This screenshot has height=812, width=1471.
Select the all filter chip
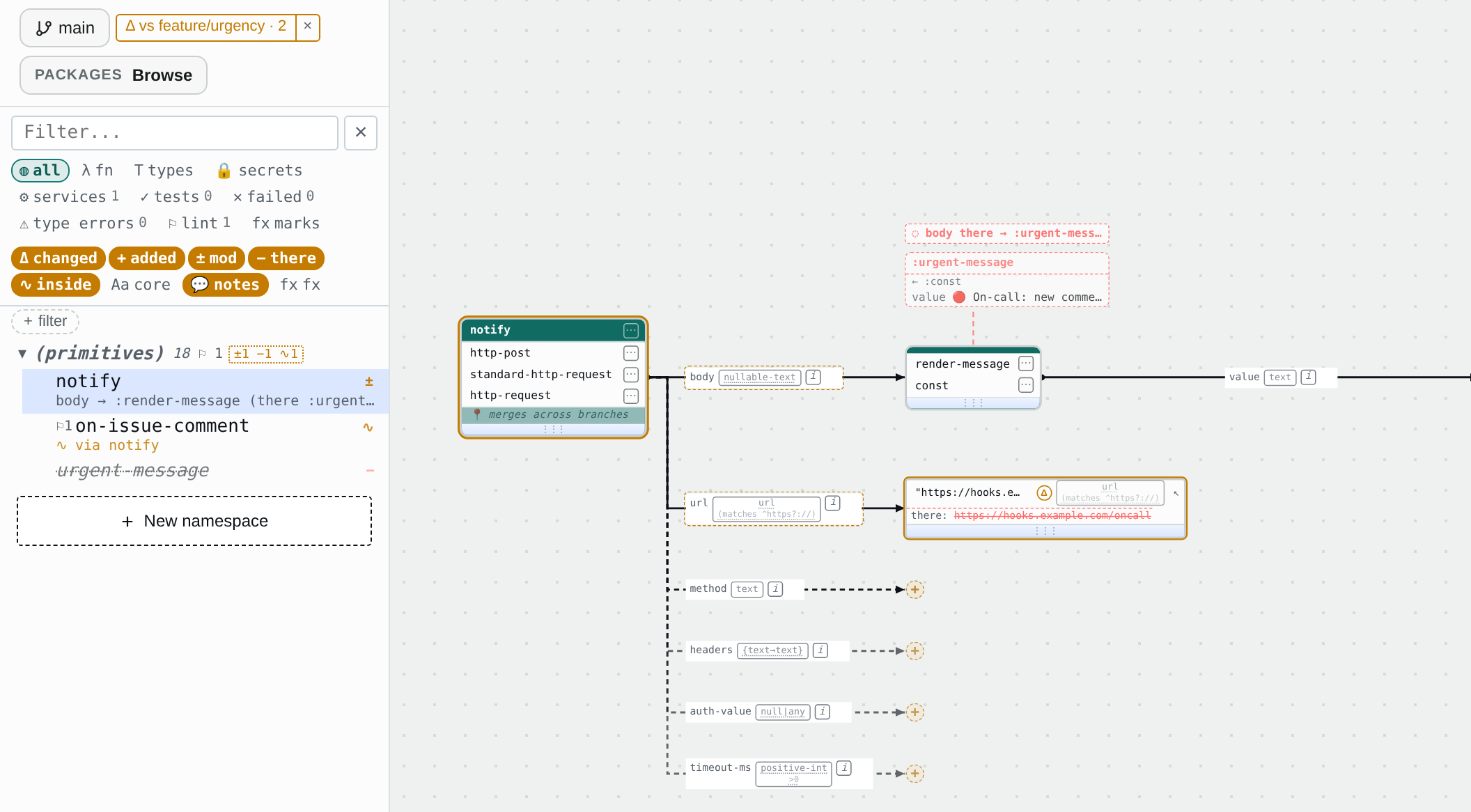click(x=40, y=171)
